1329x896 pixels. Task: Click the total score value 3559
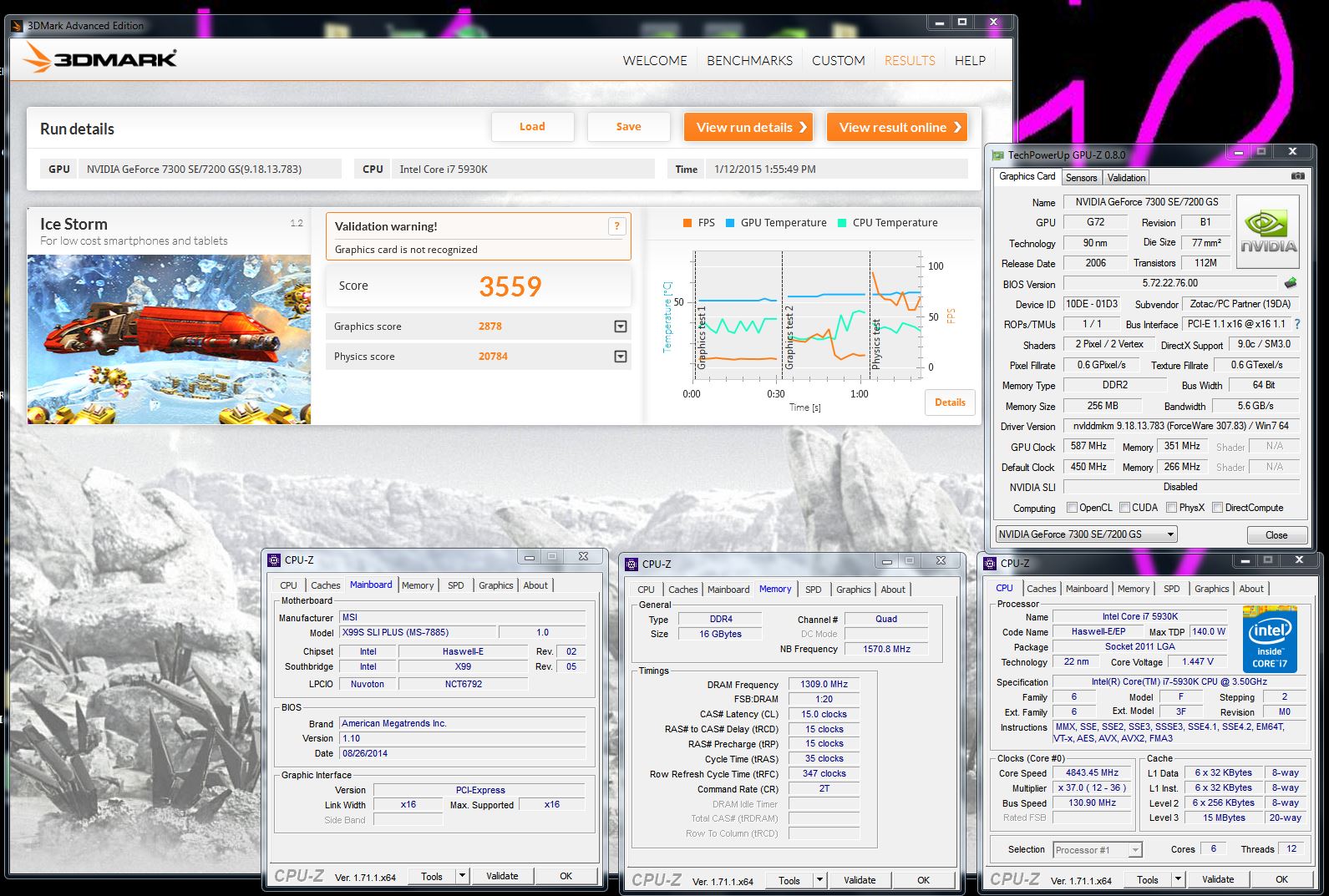point(510,286)
